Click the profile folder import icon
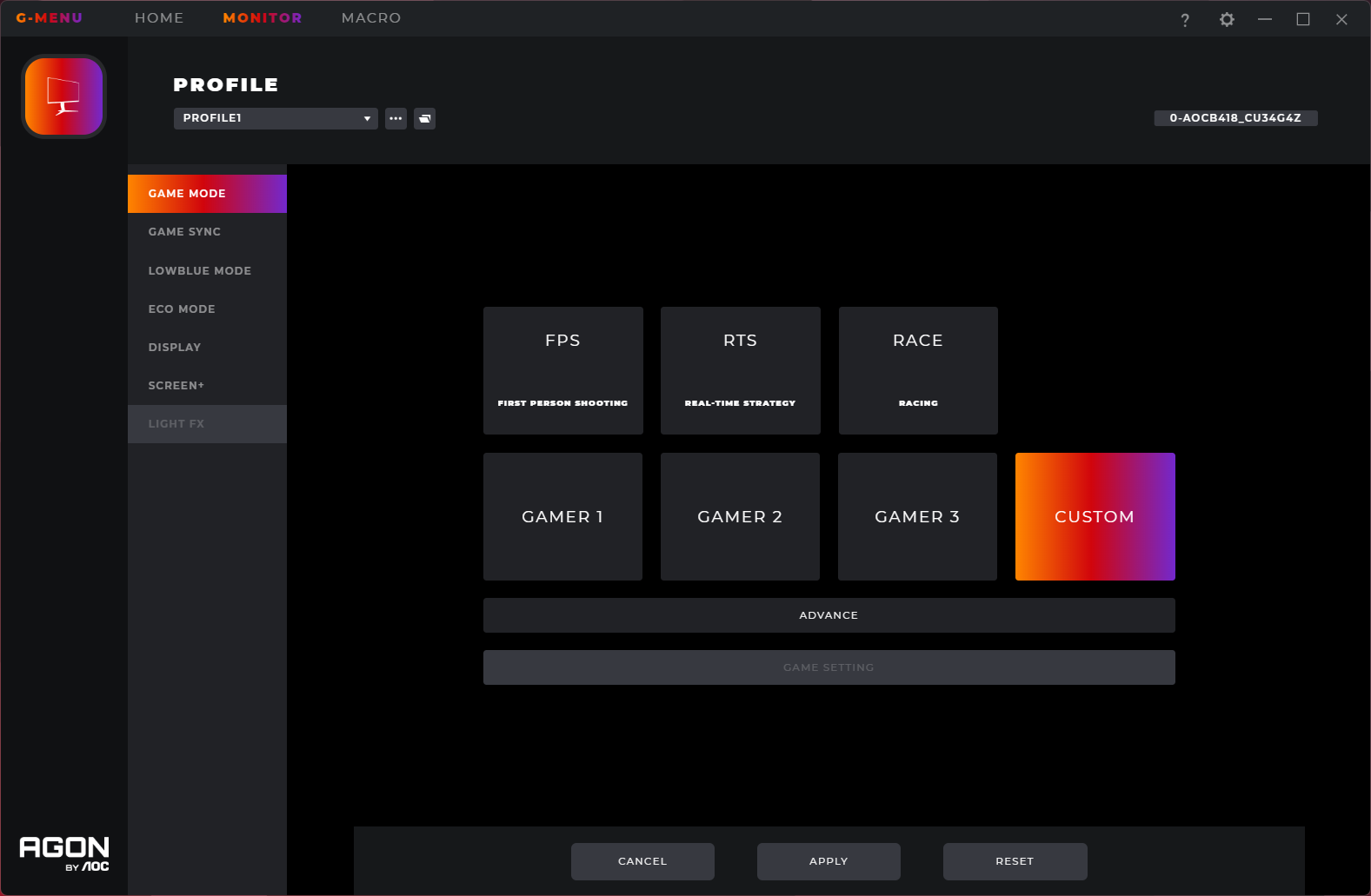Viewport: 1371px width, 896px height. pyautogui.click(x=424, y=118)
